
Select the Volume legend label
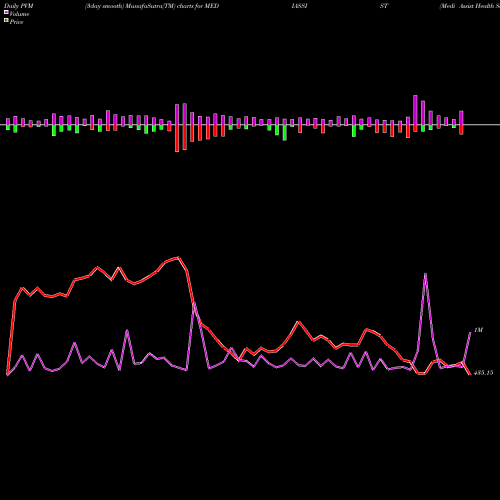click(x=19, y=14)
